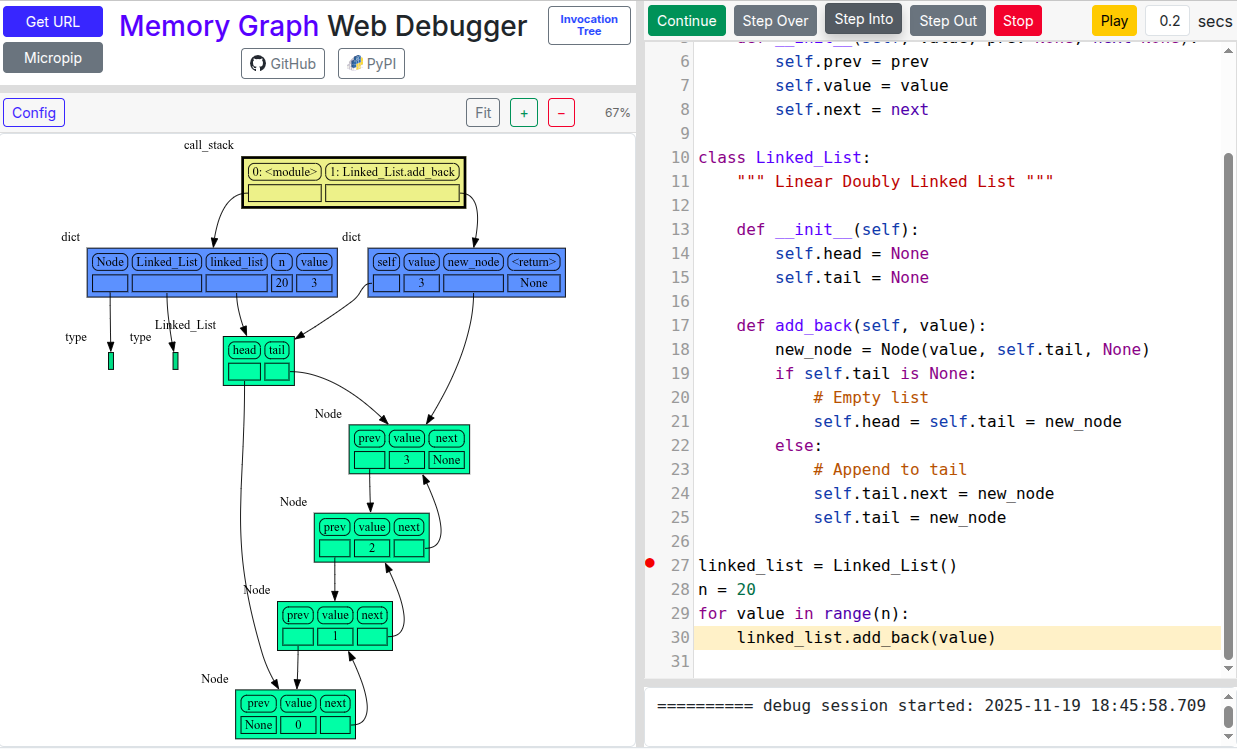The width and height of the screenshot is (1237, 749).
Task: Step Into the function call
Action: pos(863,19)
